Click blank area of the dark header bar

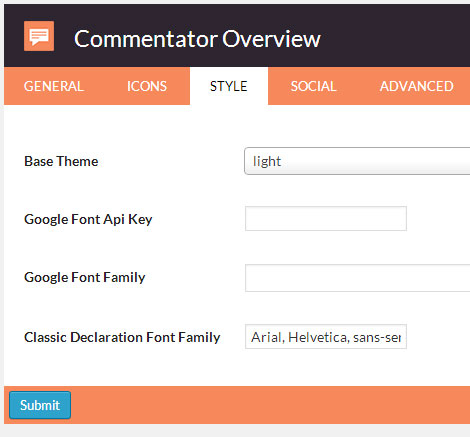point(393,37)
